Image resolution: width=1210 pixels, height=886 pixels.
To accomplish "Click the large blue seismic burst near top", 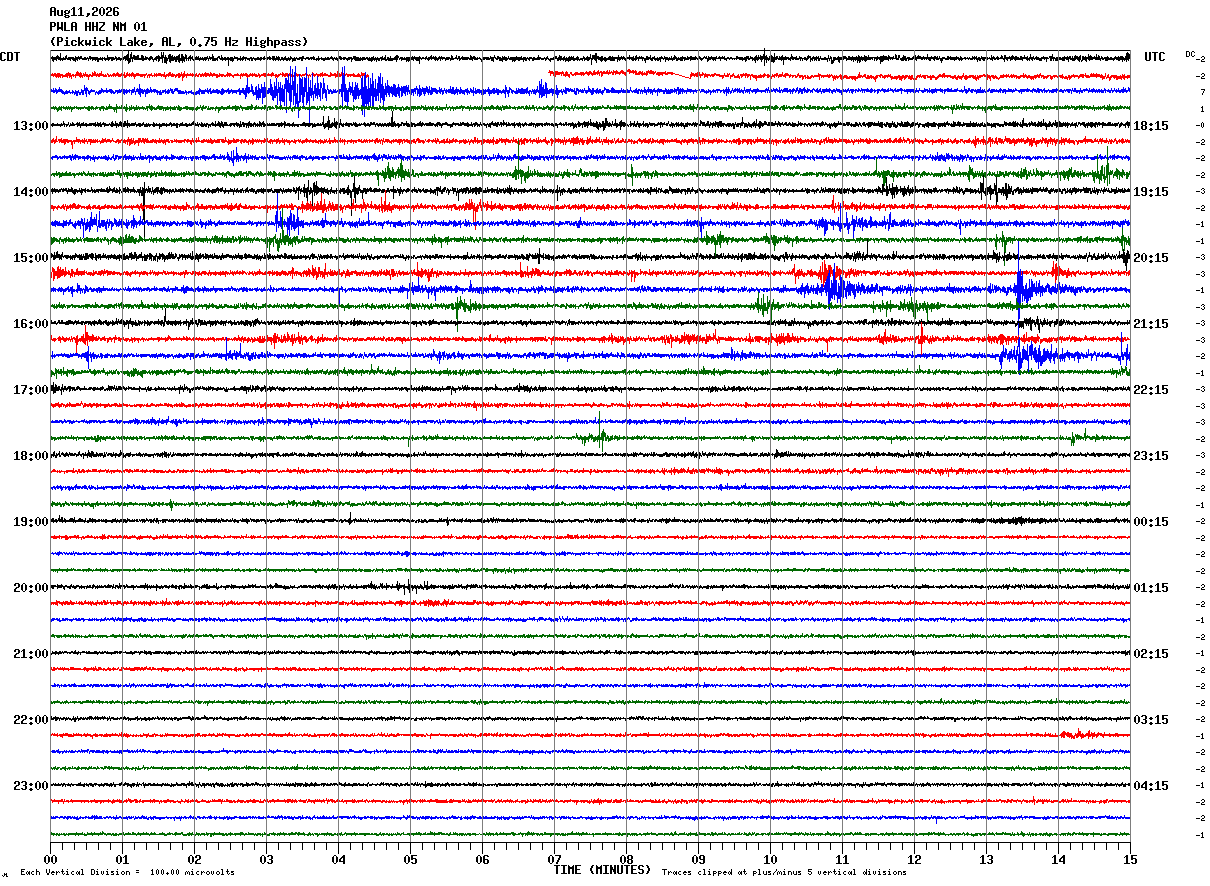I will point(330,90).
